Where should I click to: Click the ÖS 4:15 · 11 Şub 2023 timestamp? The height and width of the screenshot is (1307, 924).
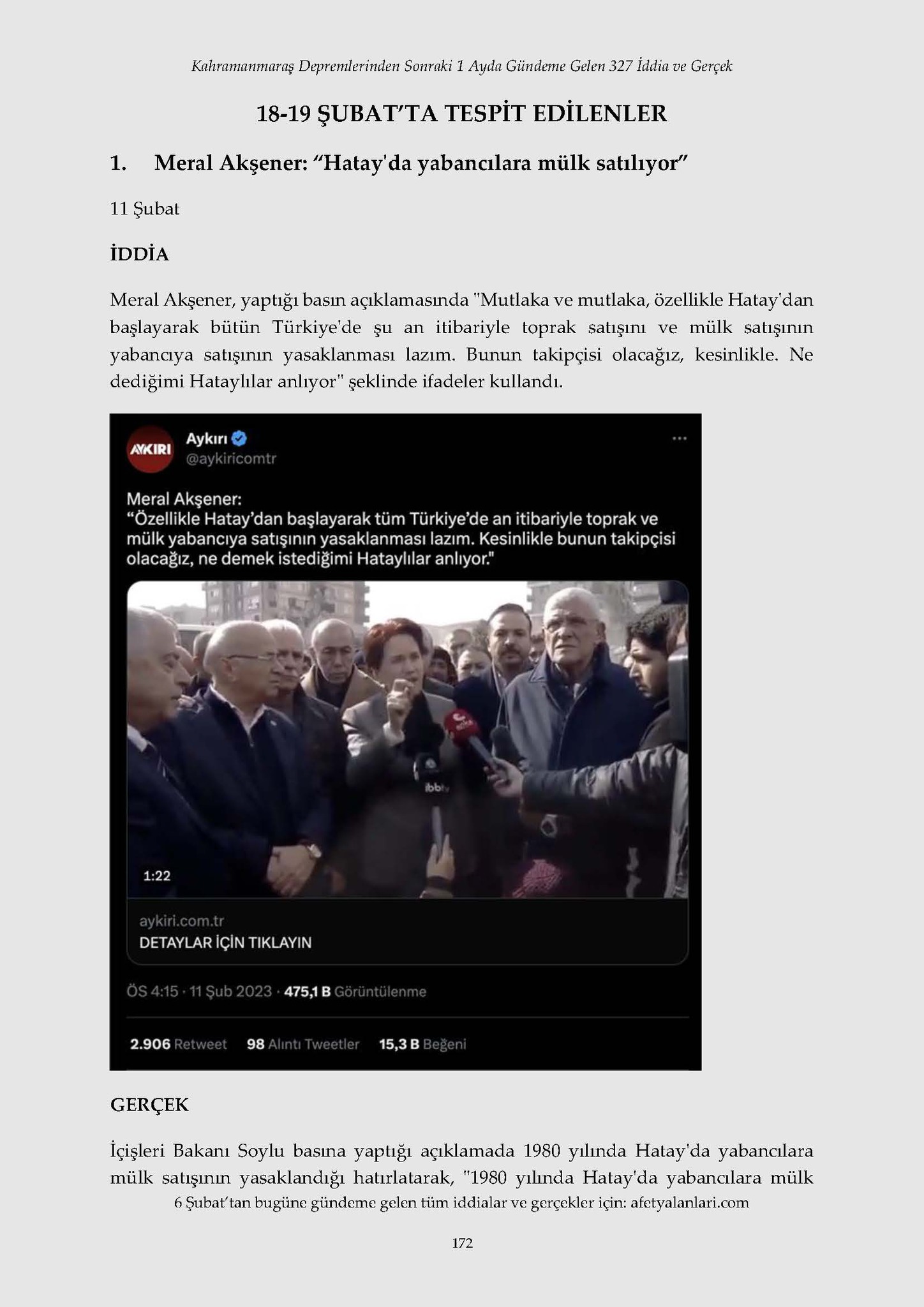click(x=199, y=992)
